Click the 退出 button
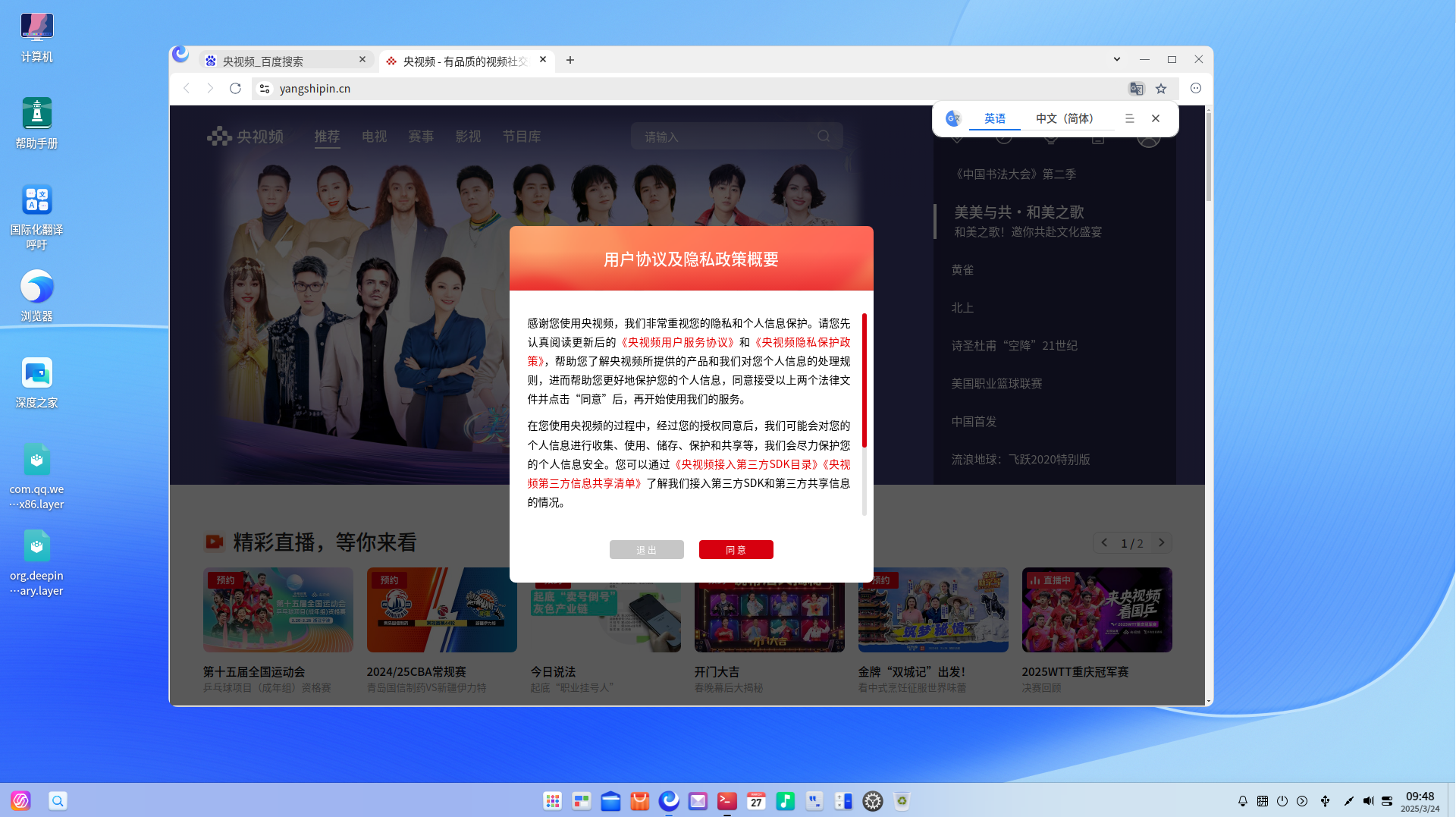This screenshot has height=817, width=1456. pos(646,550)
